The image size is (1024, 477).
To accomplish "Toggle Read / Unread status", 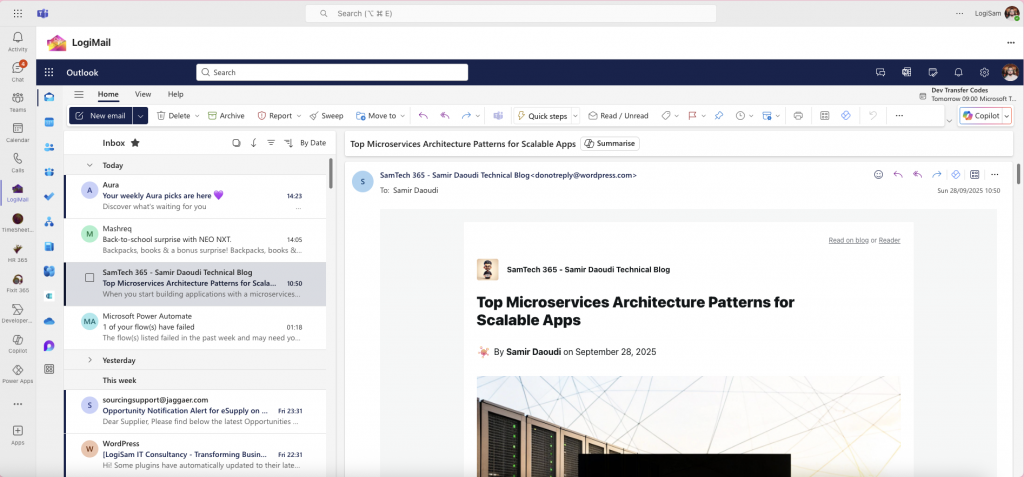I will point(618,116).
